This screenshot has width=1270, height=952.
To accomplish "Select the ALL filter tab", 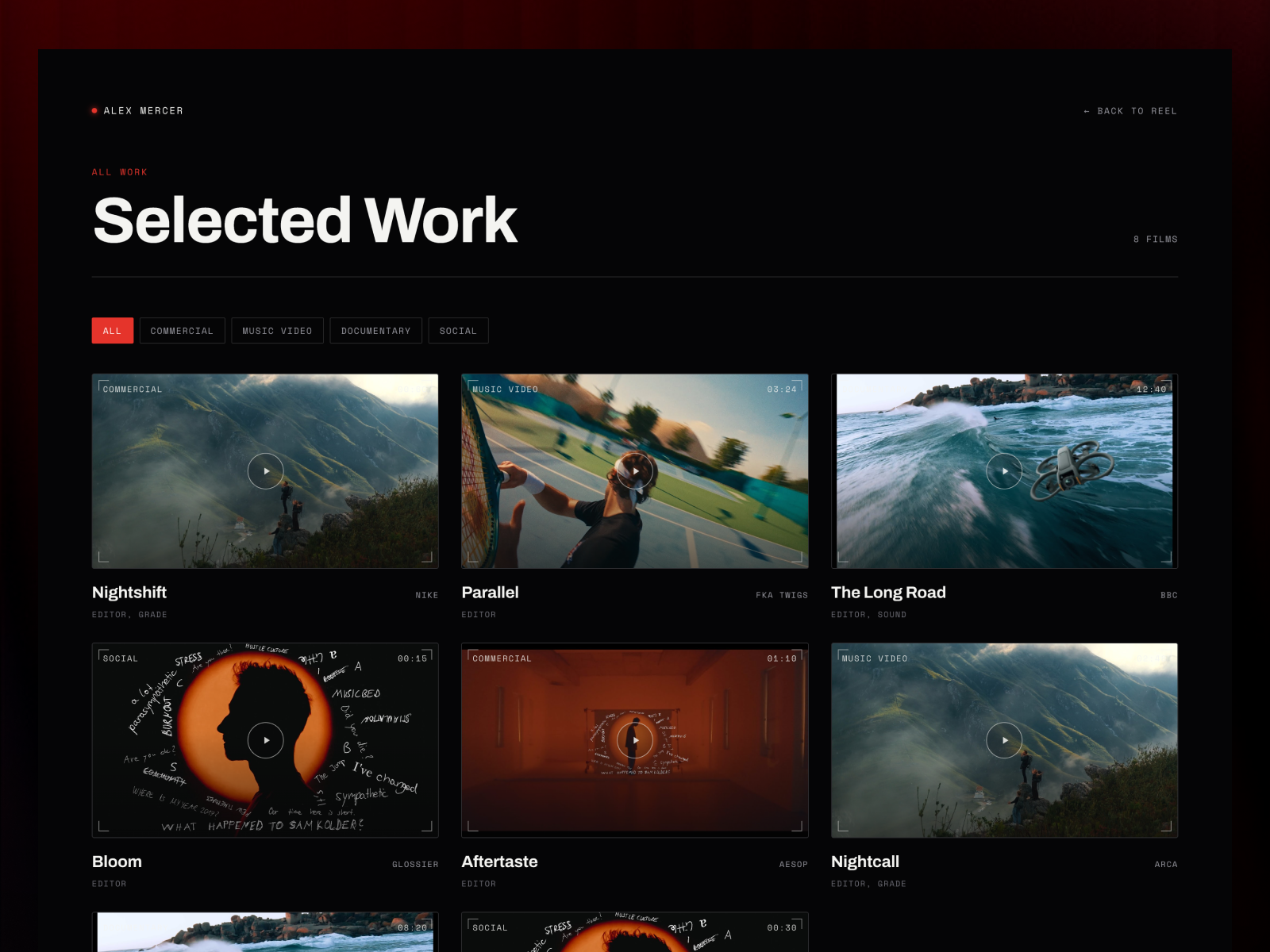I will coord(113,331).
